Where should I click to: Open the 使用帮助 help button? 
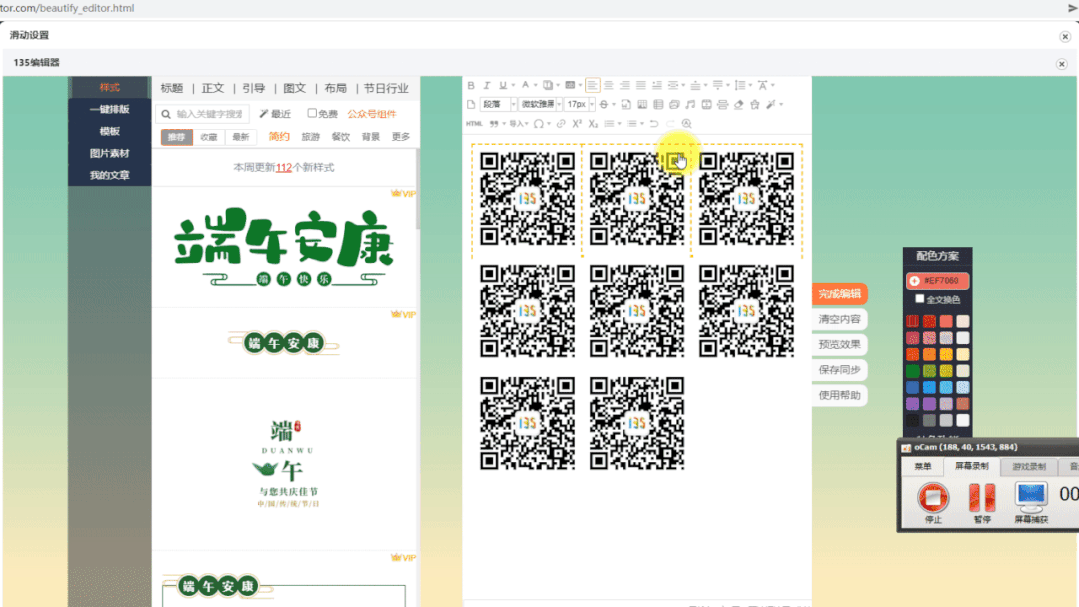(840, 395)
